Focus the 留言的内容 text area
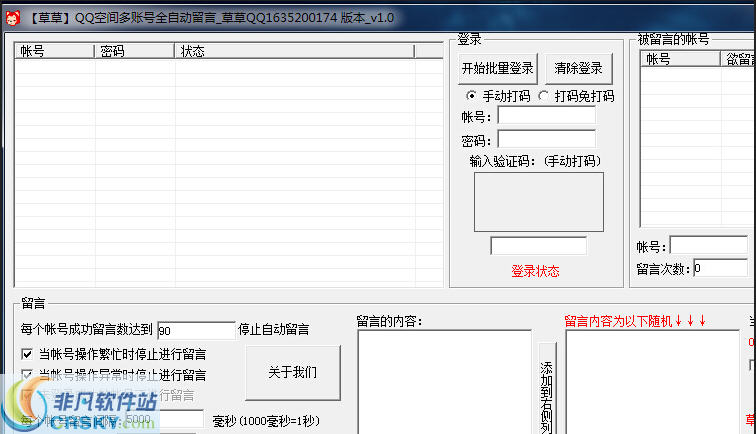 [x=445, y=382]
